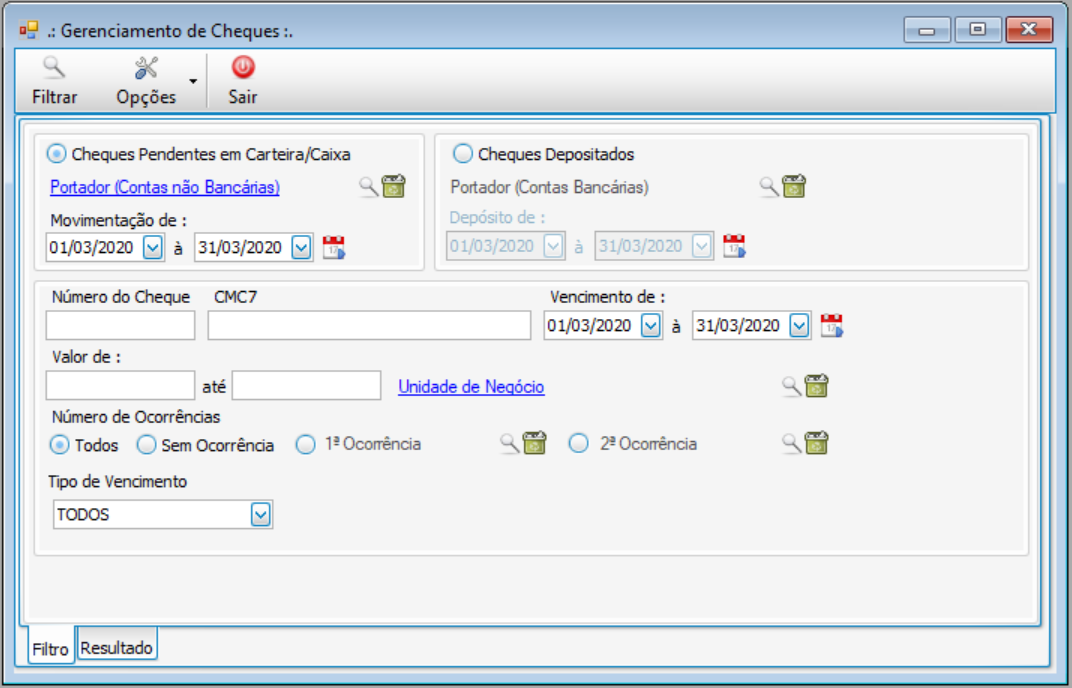
Task: Click clear bin icon beside 2ª Ocorrência
Action: (x=817, y=443)
